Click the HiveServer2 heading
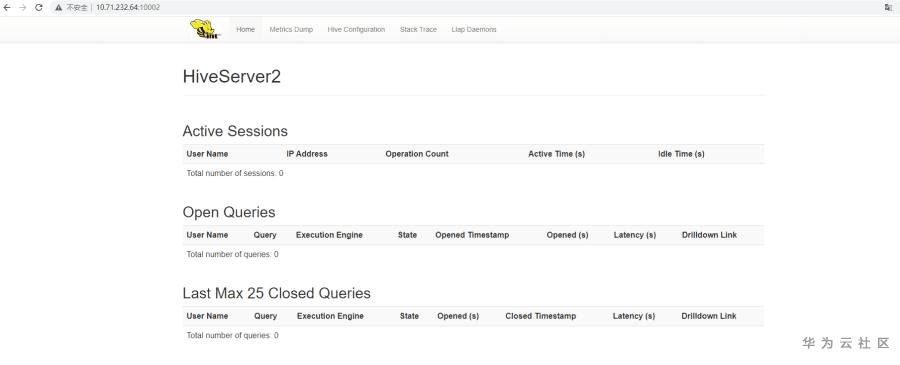The height and width of the screenshot is (365, 900). pyautogui.click(x=232, y=77)
